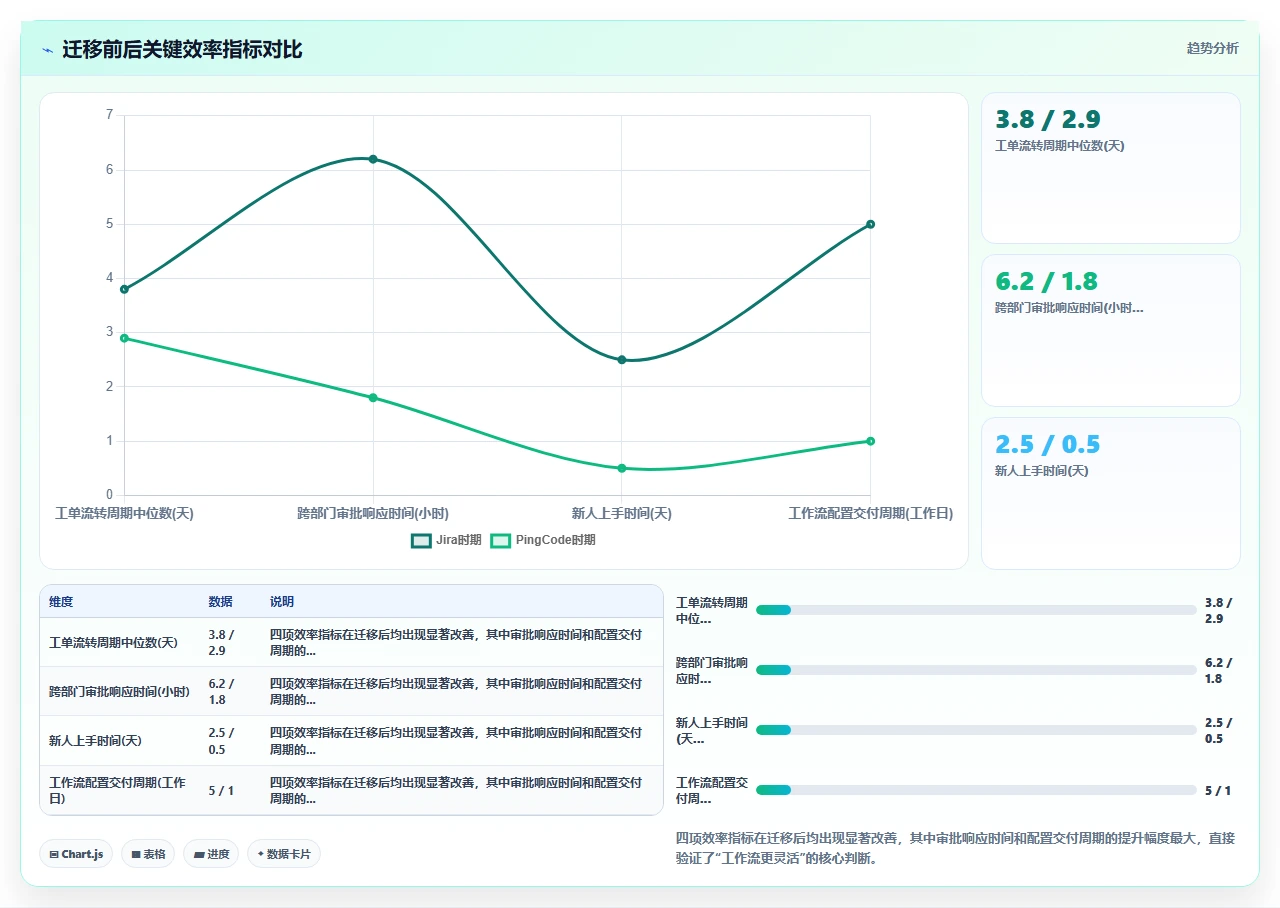Click the Jira data point at 5
The image size is (1280, 908).
click(x=870, y=224)
